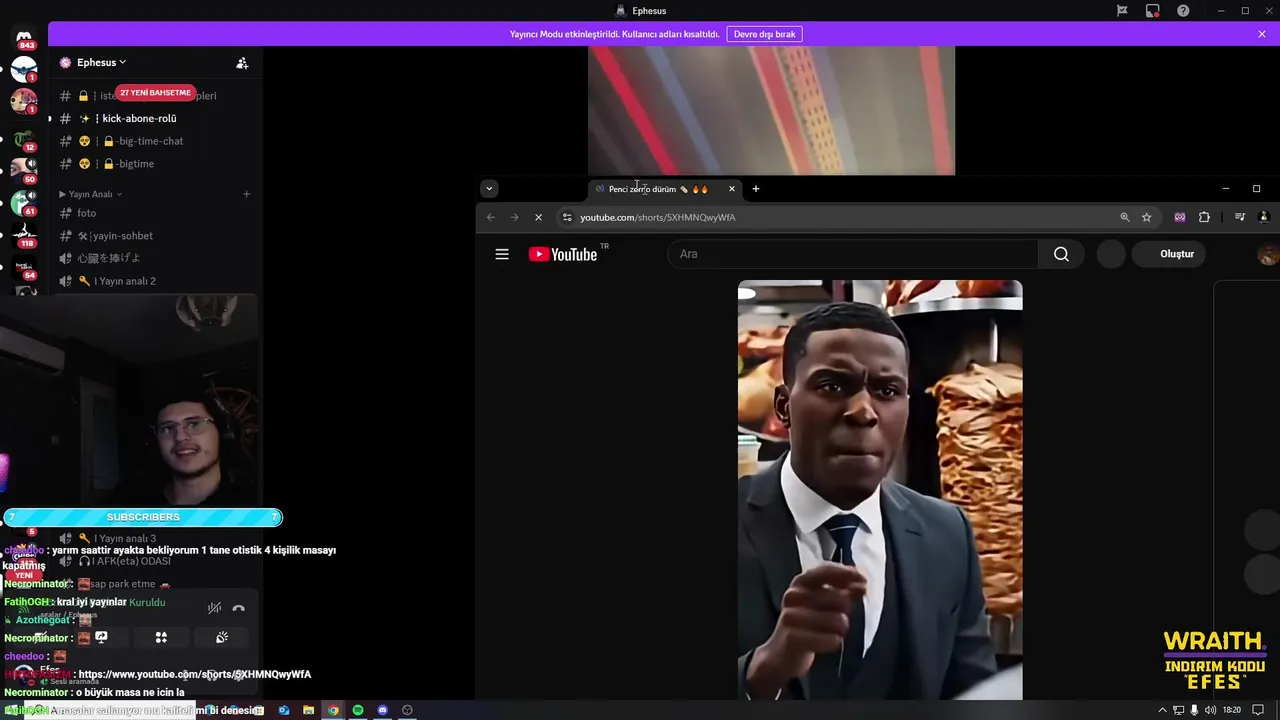
Task: Click the invite people icon beside Ephesus
Action: point(242,62)
